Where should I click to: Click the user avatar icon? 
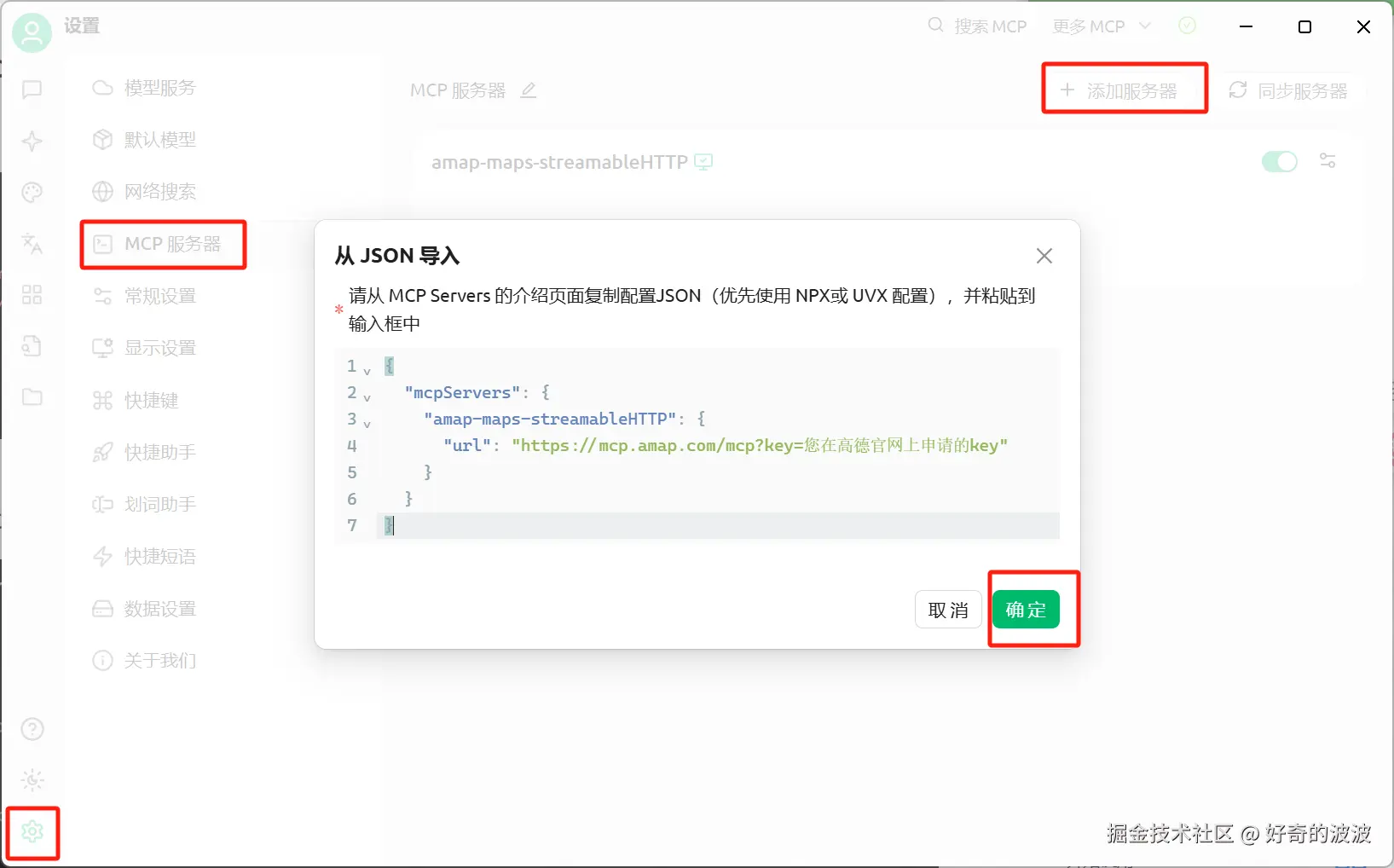[32, 32]
